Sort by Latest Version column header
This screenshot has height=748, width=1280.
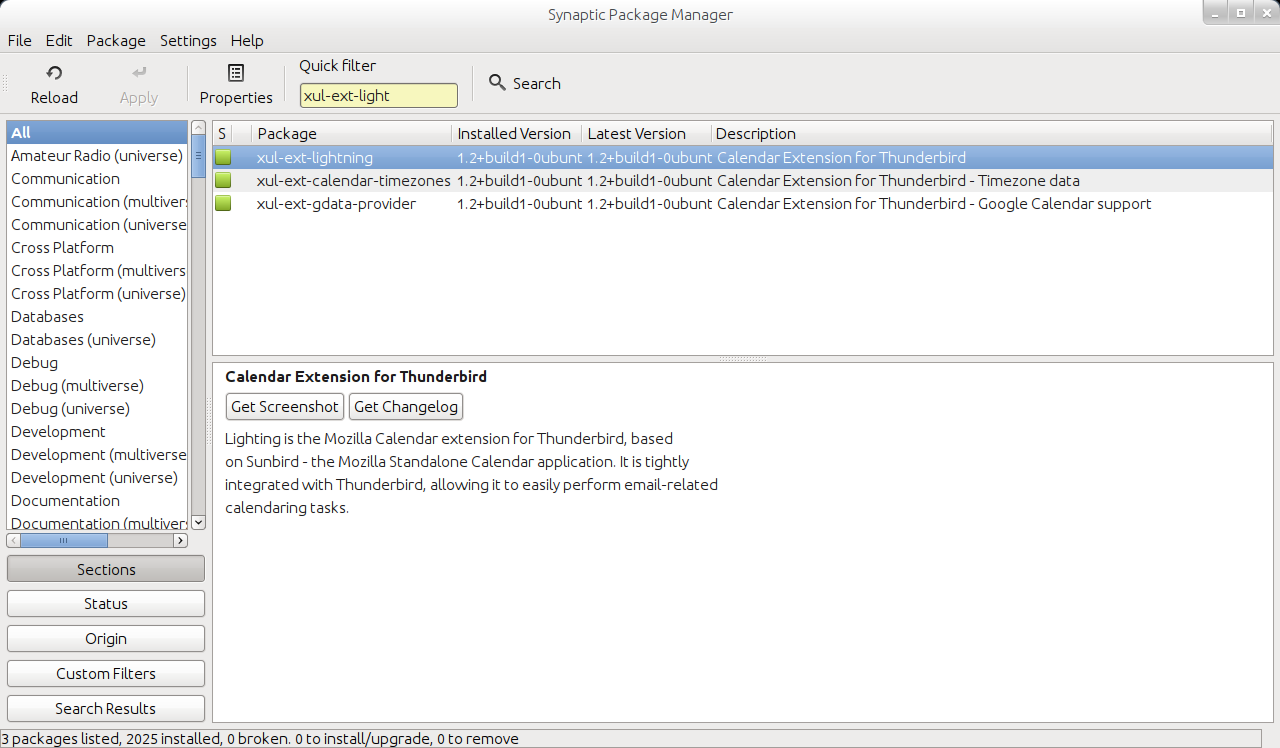647,134
